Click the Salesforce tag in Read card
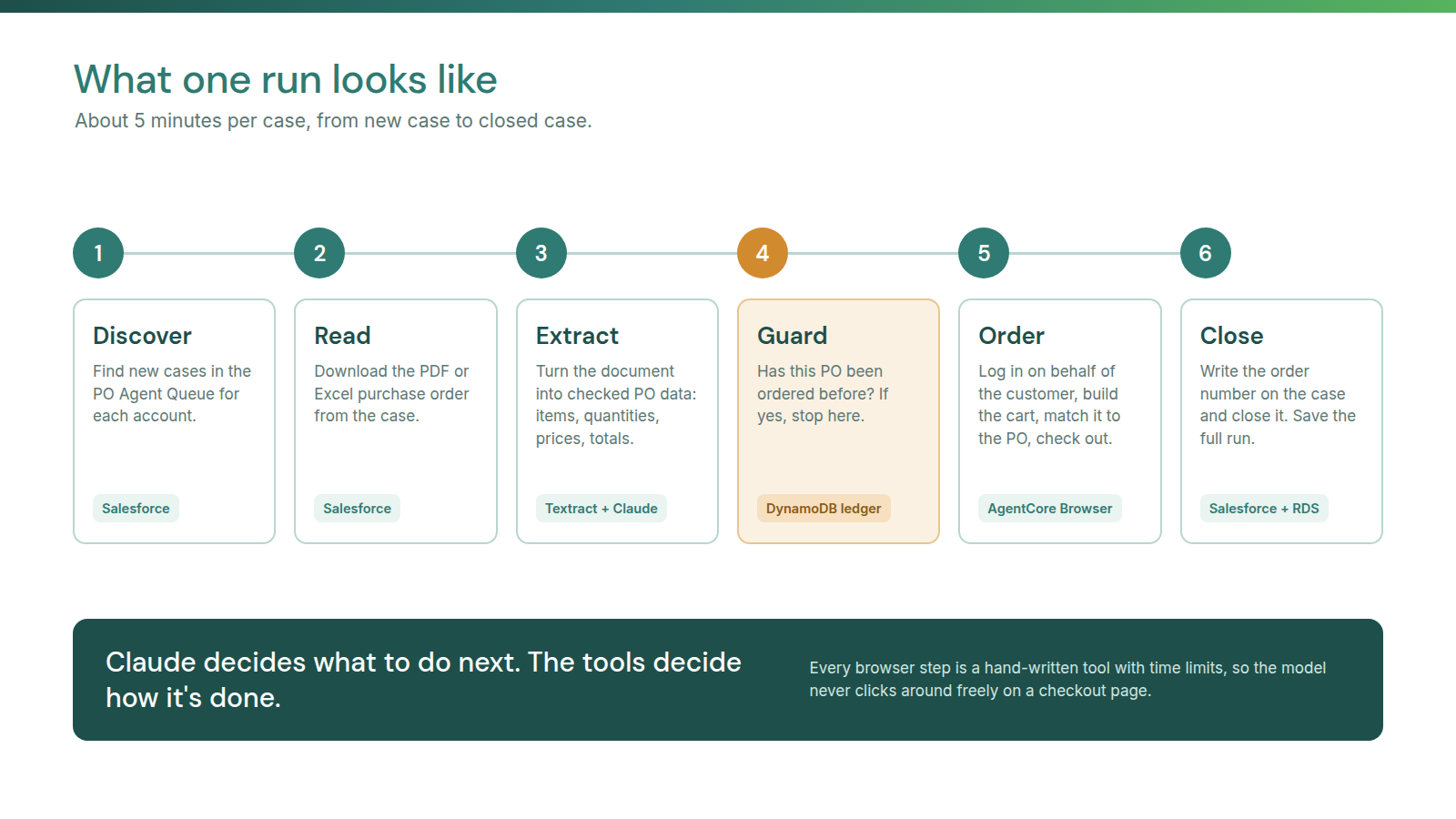Image resolution: width=1456 pixels, height=819 pixels. [357, 509]
